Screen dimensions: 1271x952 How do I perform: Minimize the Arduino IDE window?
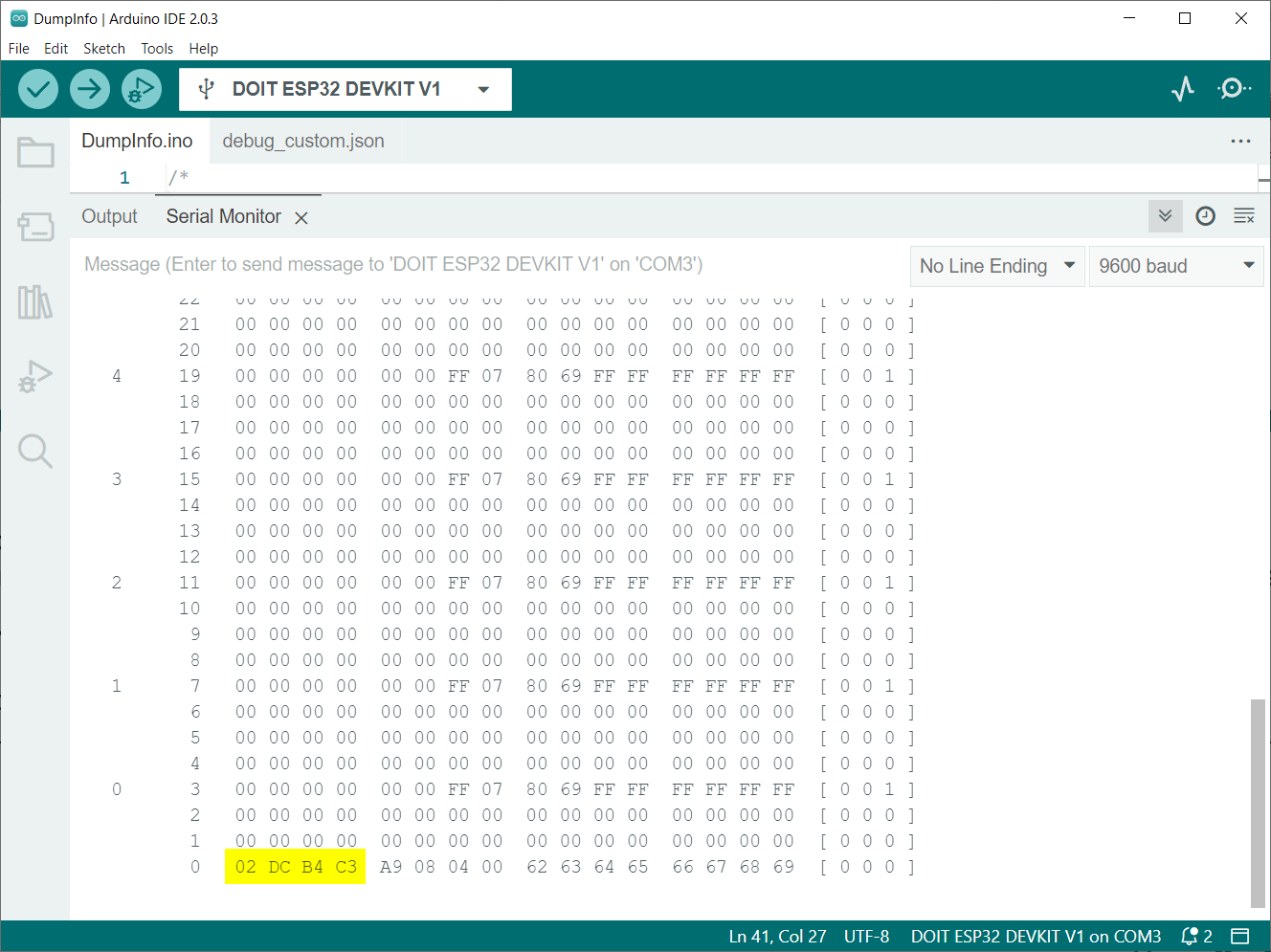tap(1129, 18)
